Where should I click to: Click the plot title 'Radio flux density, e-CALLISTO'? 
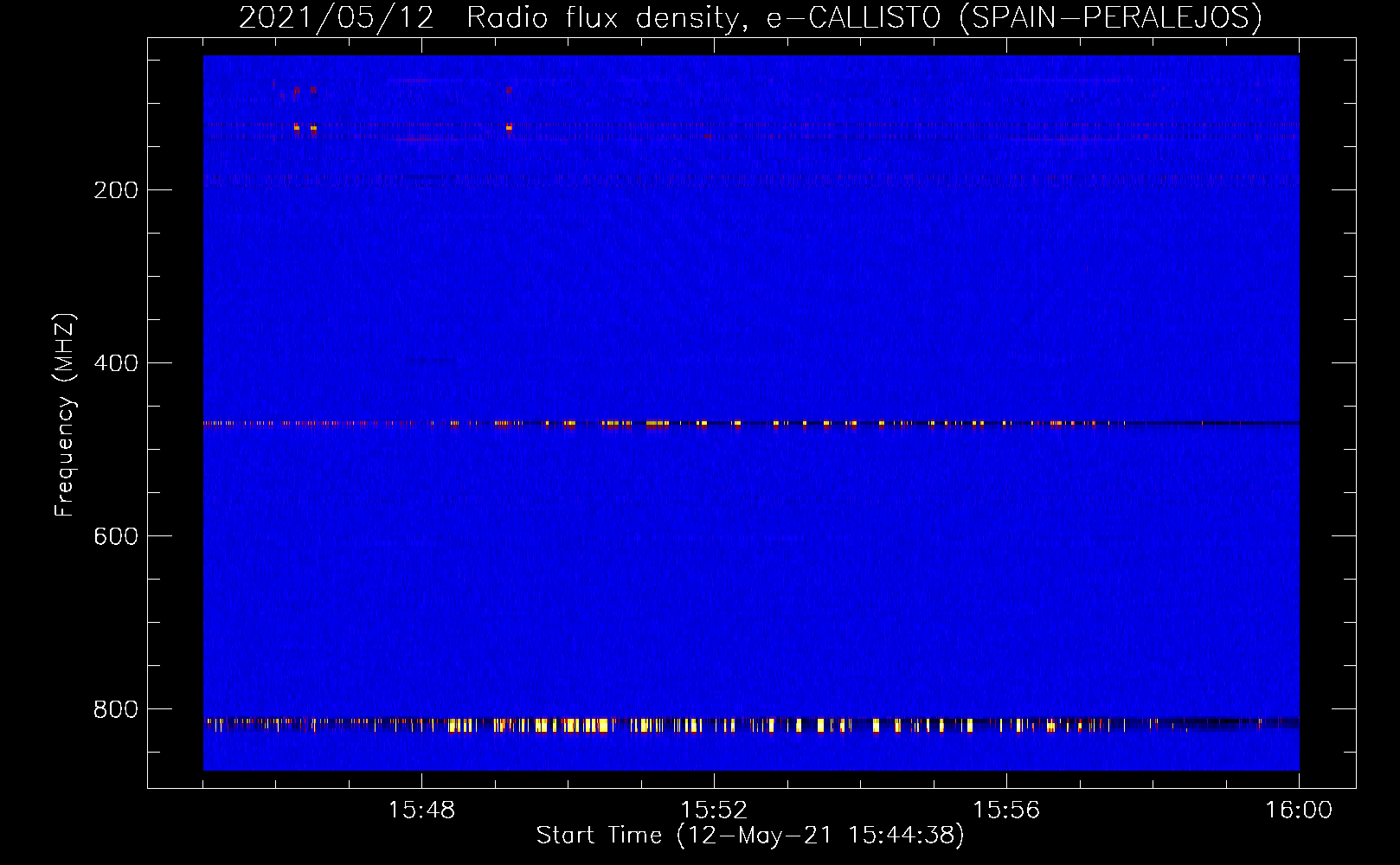tap(703, 17)
